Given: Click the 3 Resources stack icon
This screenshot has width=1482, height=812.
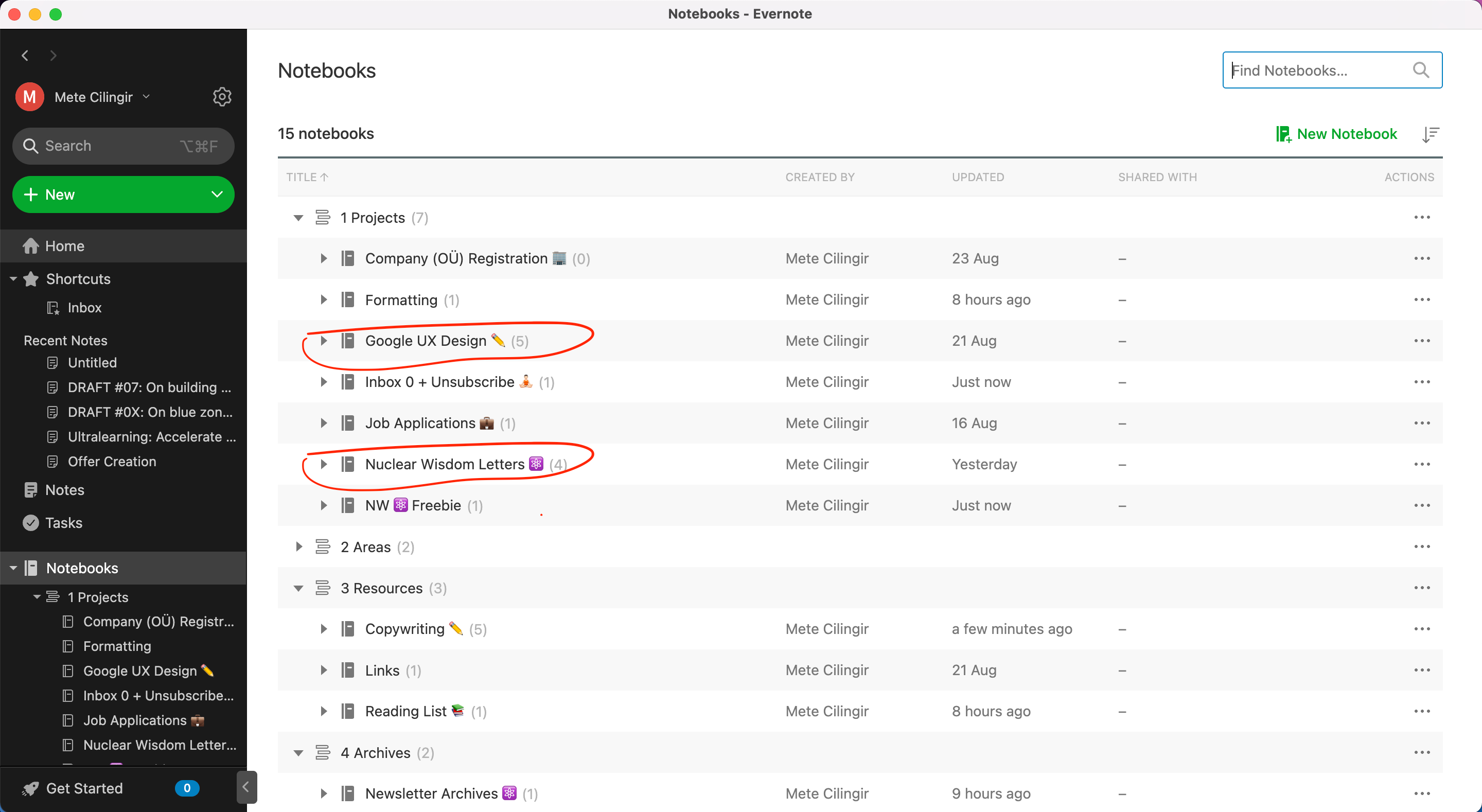Looking at the screenshot, I should [322, 588].
